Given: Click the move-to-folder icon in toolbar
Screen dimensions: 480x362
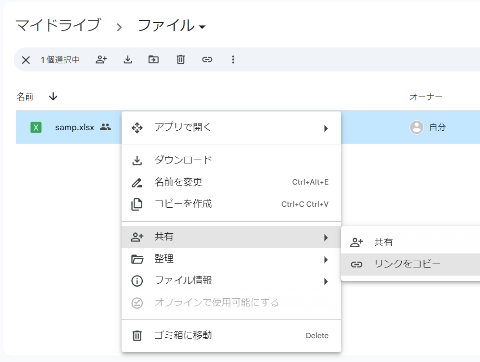Looking at the screenshot, I should (153, 59).
